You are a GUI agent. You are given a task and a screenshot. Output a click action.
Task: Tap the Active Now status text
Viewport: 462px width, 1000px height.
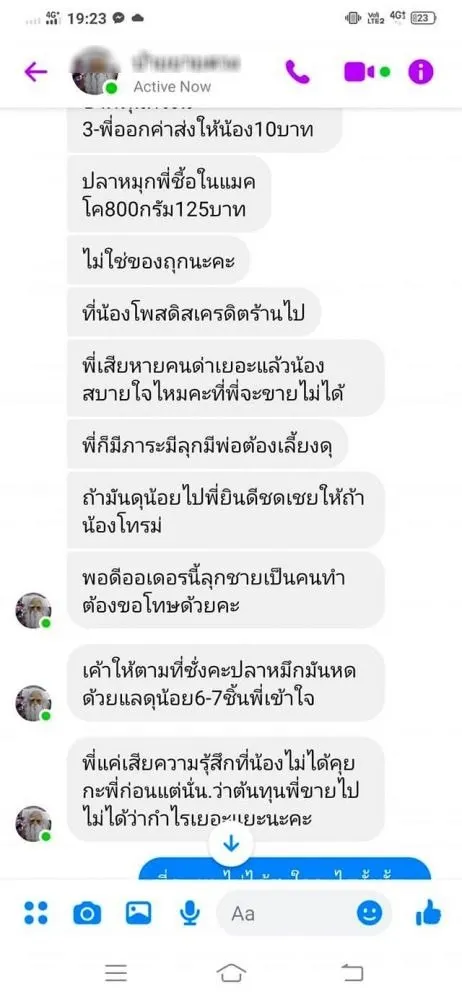[172, 87]
